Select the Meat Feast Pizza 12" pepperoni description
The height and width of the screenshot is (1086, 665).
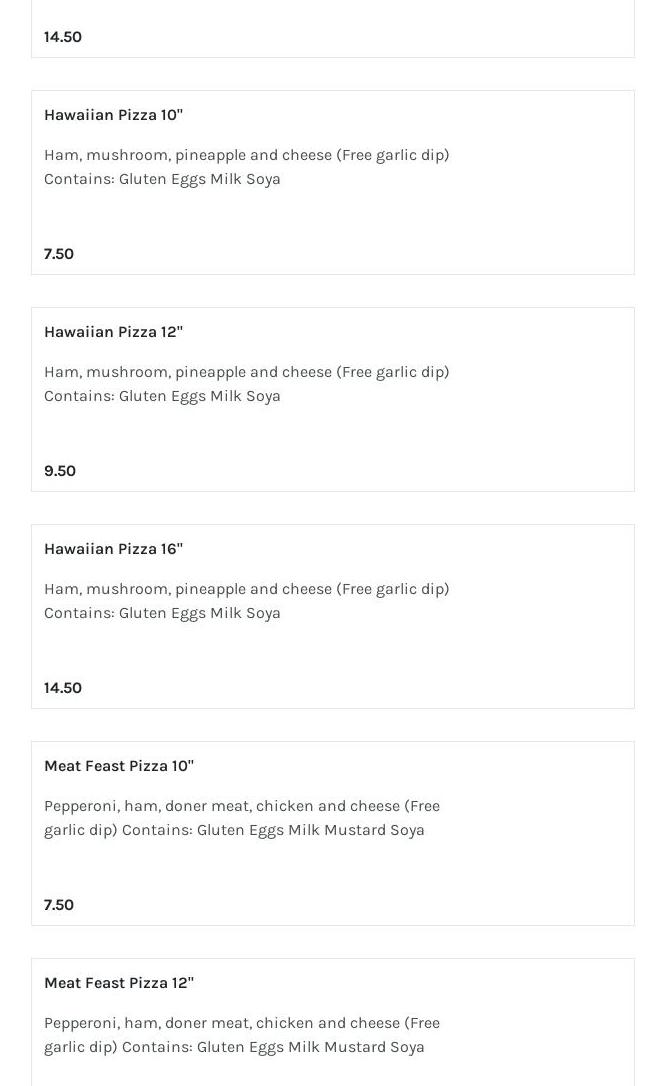(241, 1023)
